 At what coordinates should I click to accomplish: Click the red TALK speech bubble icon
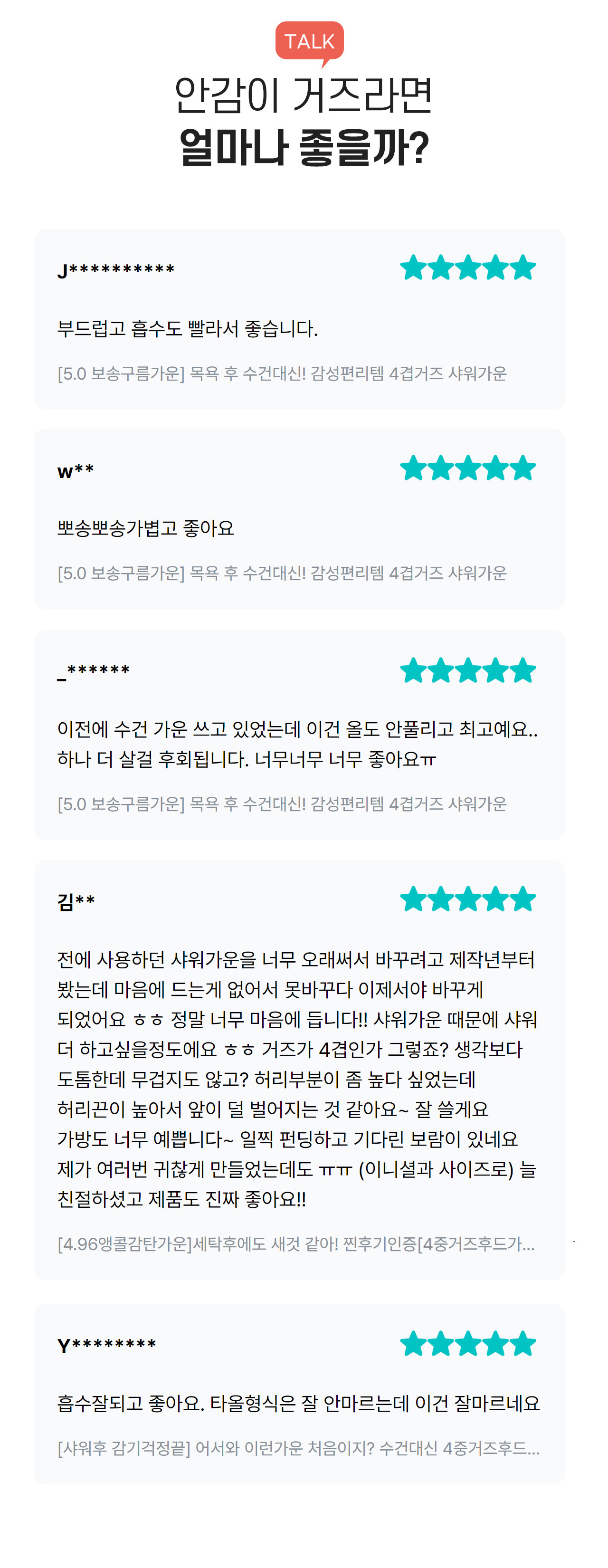[x=309, y=42]
